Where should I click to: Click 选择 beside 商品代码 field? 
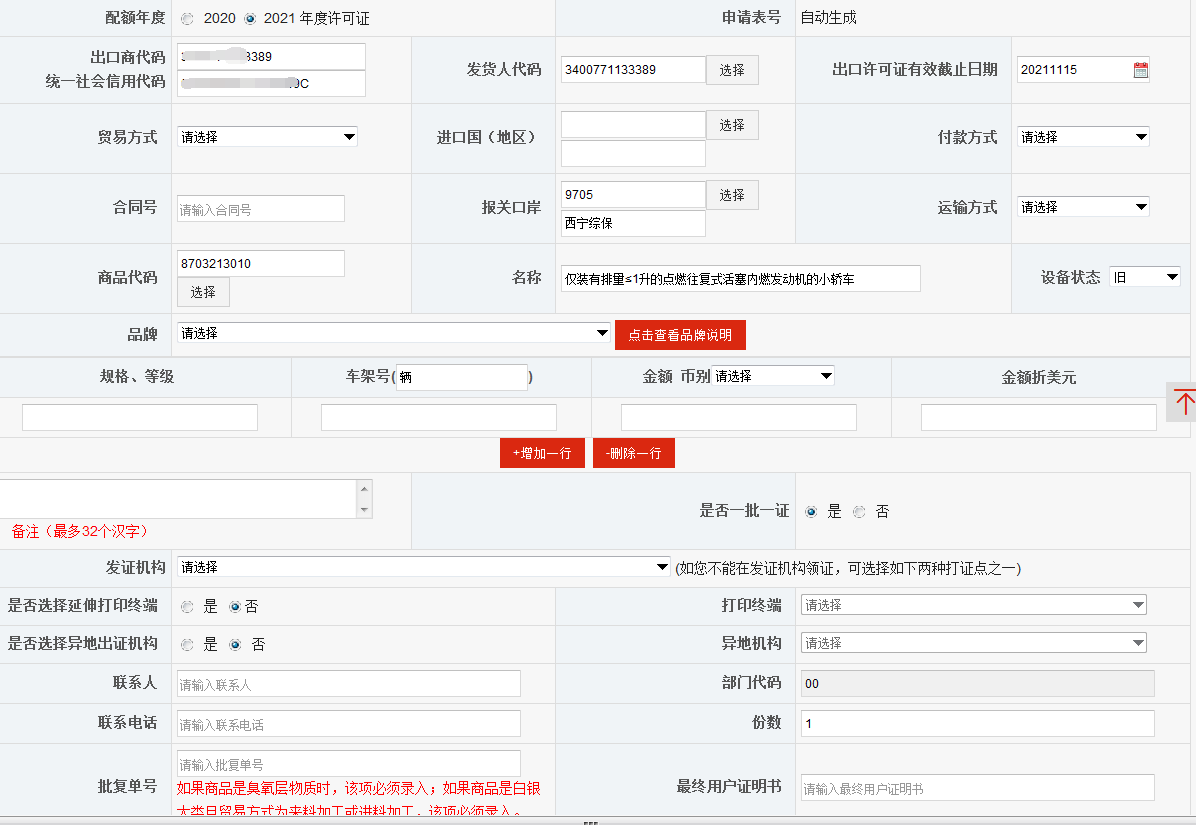[203, 293]
